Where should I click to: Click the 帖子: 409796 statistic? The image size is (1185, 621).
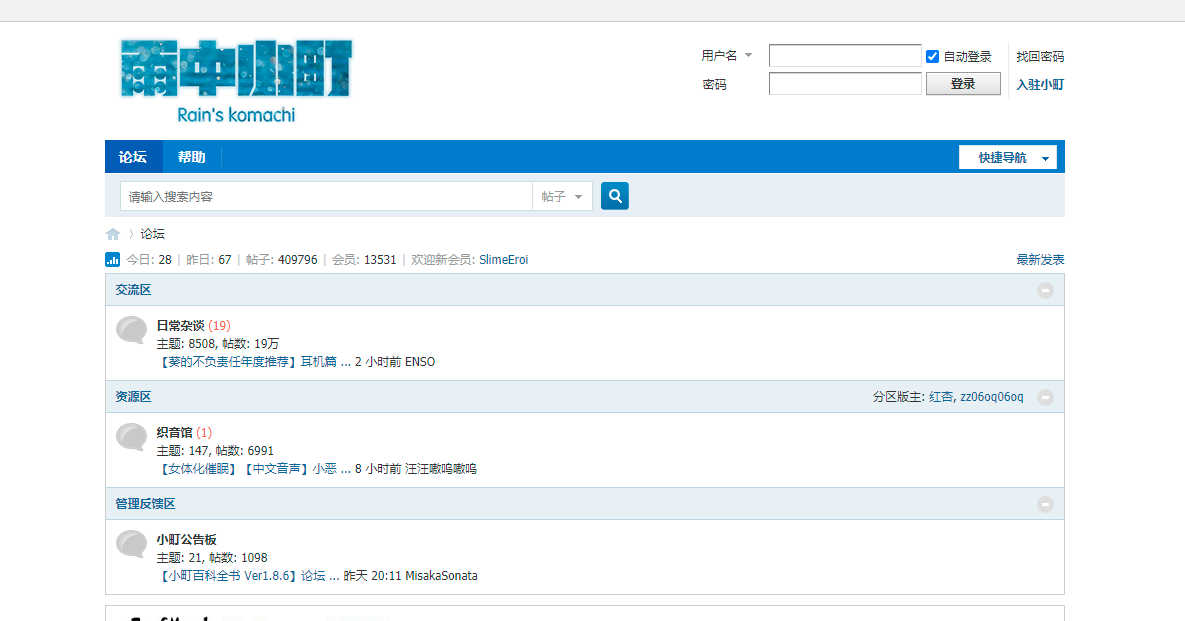click(282, 260)
